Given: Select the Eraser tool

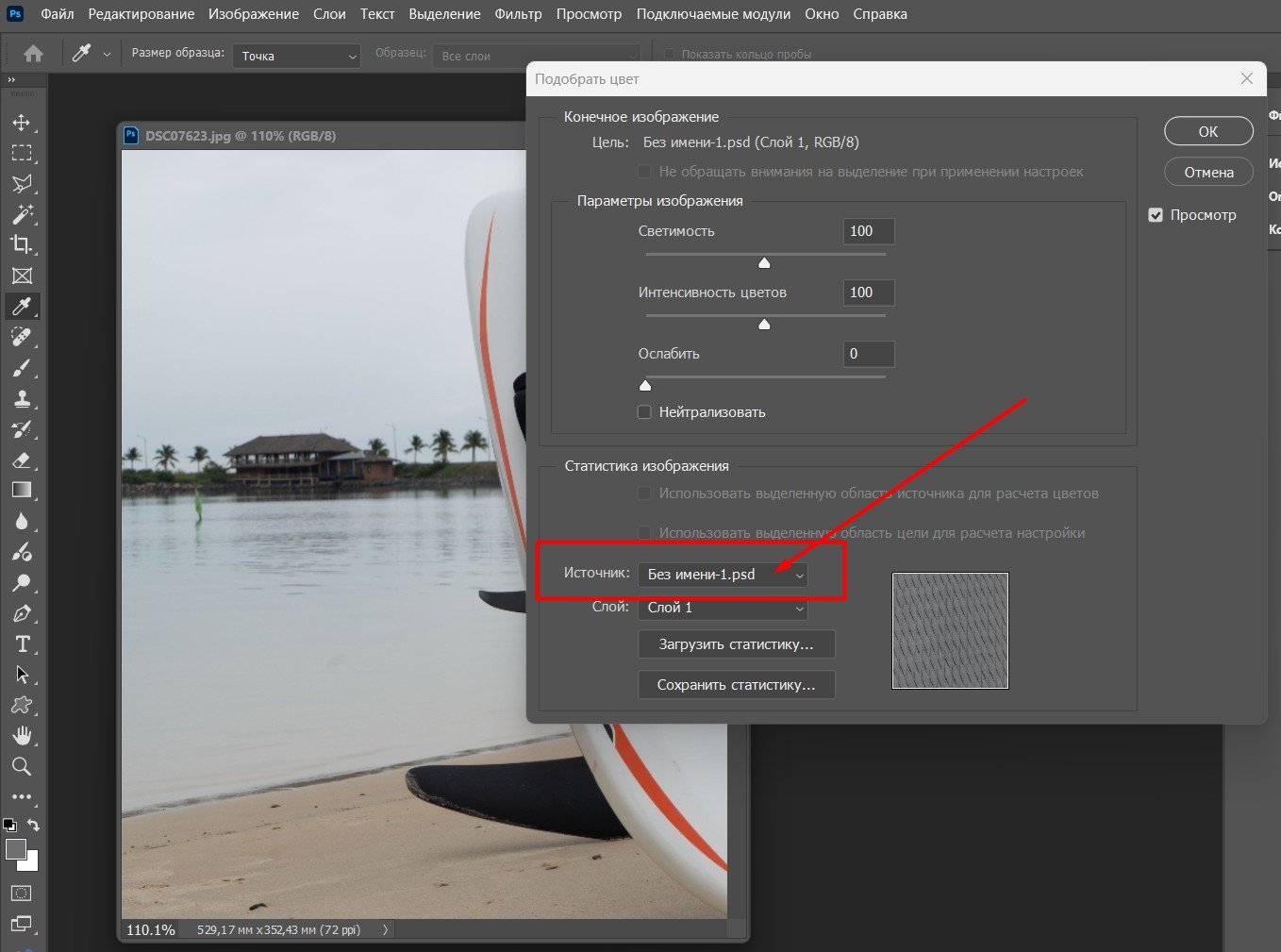Looking at the screenshot, I should pos(22,459).
